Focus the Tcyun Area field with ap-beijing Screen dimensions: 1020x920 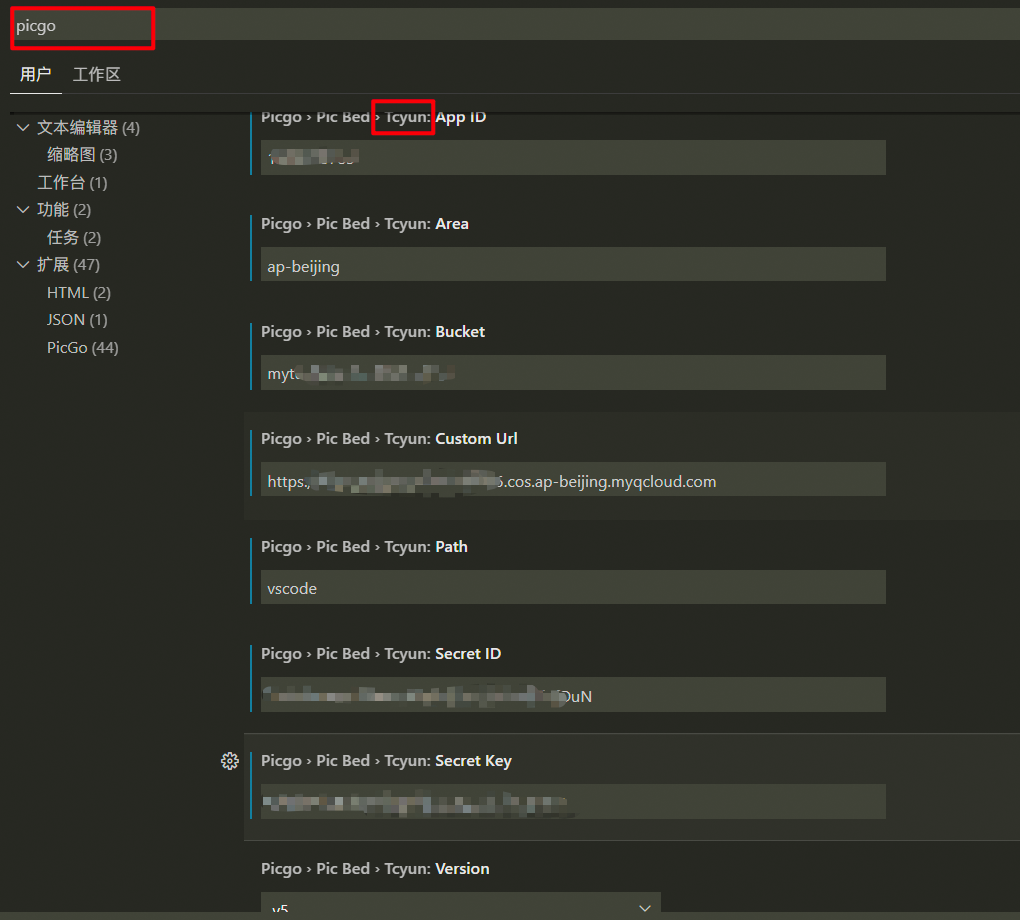[573, 264]
